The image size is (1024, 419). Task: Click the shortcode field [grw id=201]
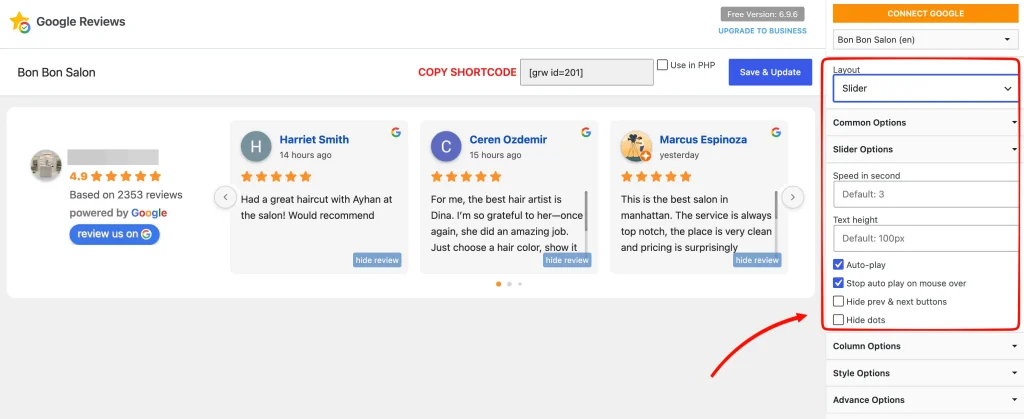tap(587, 72)
